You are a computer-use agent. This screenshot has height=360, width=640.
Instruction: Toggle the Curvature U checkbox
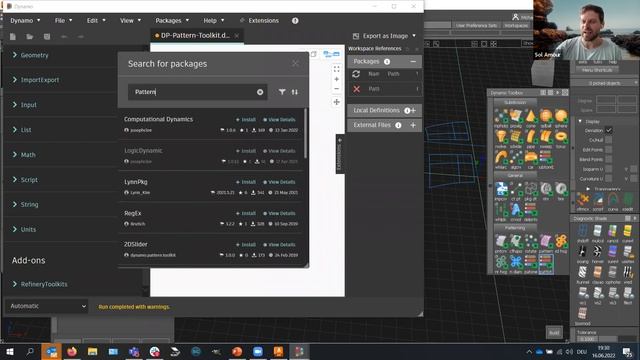tap(609, 178)
